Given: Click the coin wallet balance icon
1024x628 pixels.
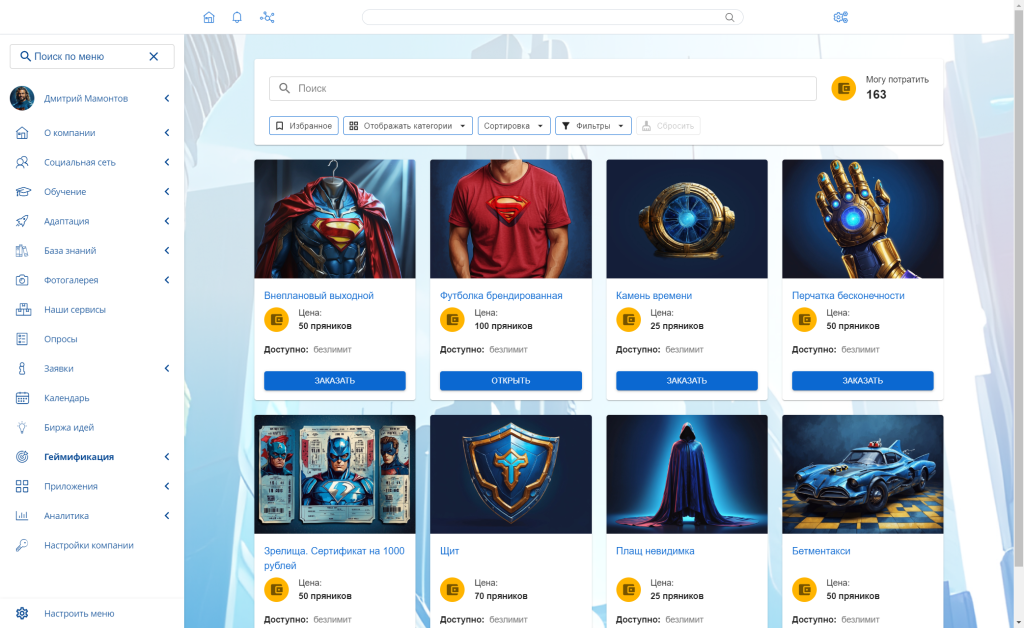Looking at the screenshot, I should click(844, 89).
